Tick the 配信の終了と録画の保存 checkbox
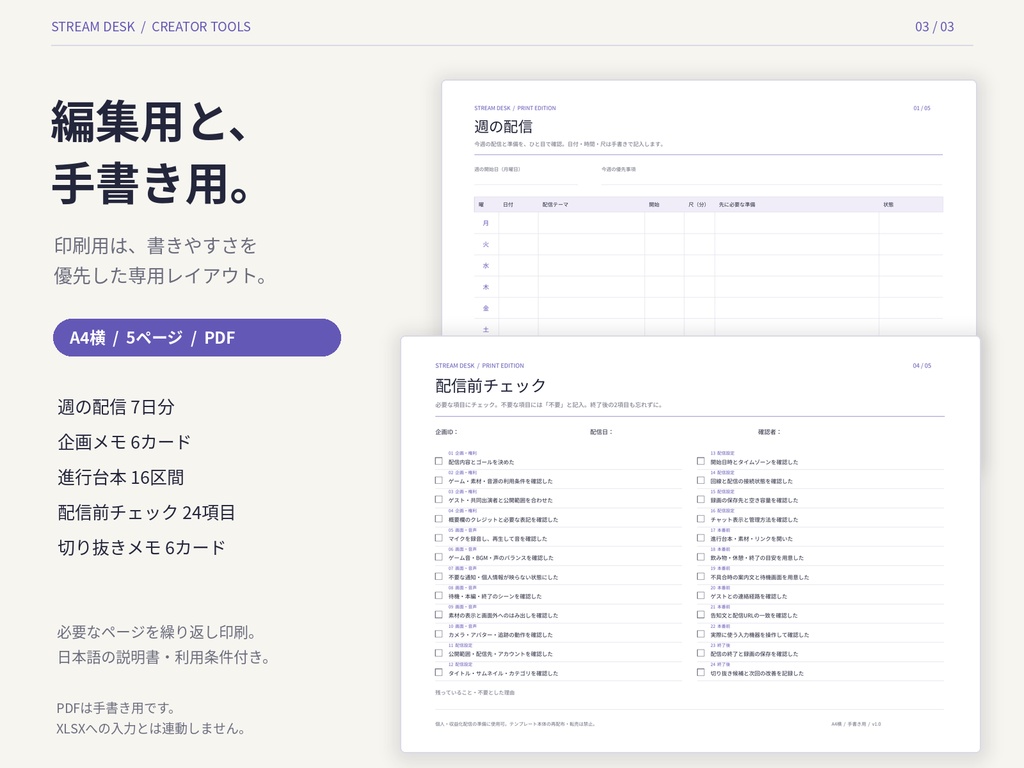The height and width of the screenshot is (768, 1024). (701, 653)
